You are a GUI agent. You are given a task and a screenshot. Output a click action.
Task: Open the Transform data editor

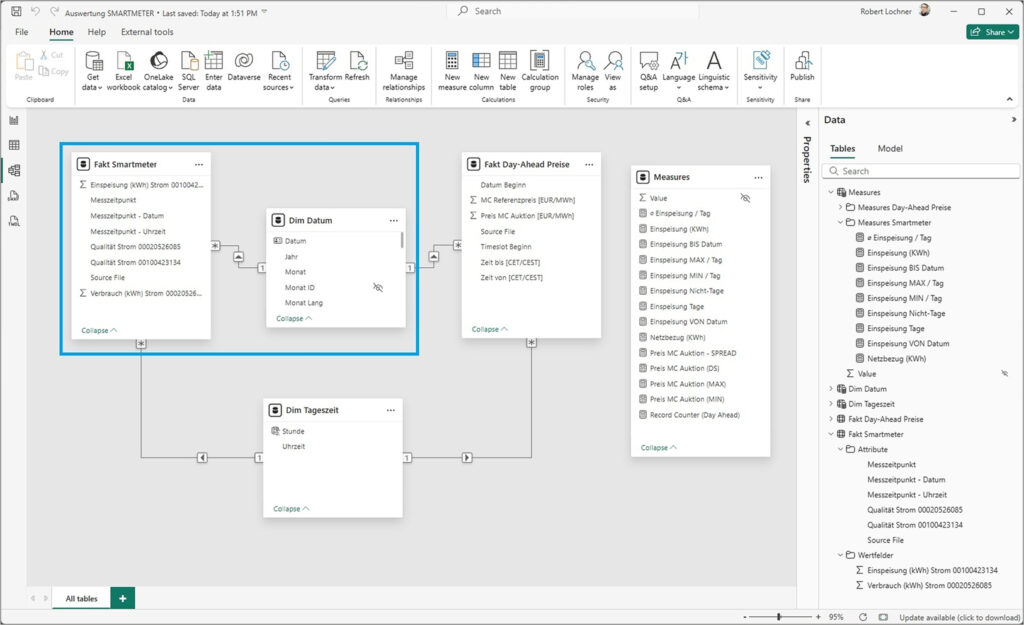(325, 71)
